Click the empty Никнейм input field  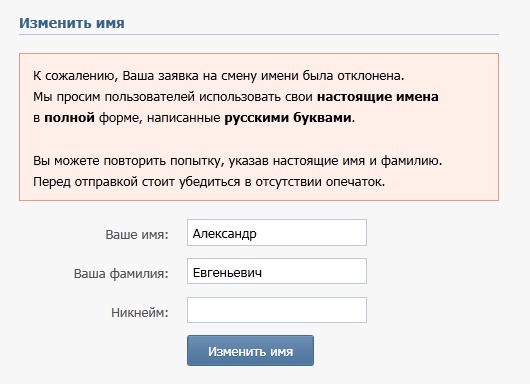[277, 310]
